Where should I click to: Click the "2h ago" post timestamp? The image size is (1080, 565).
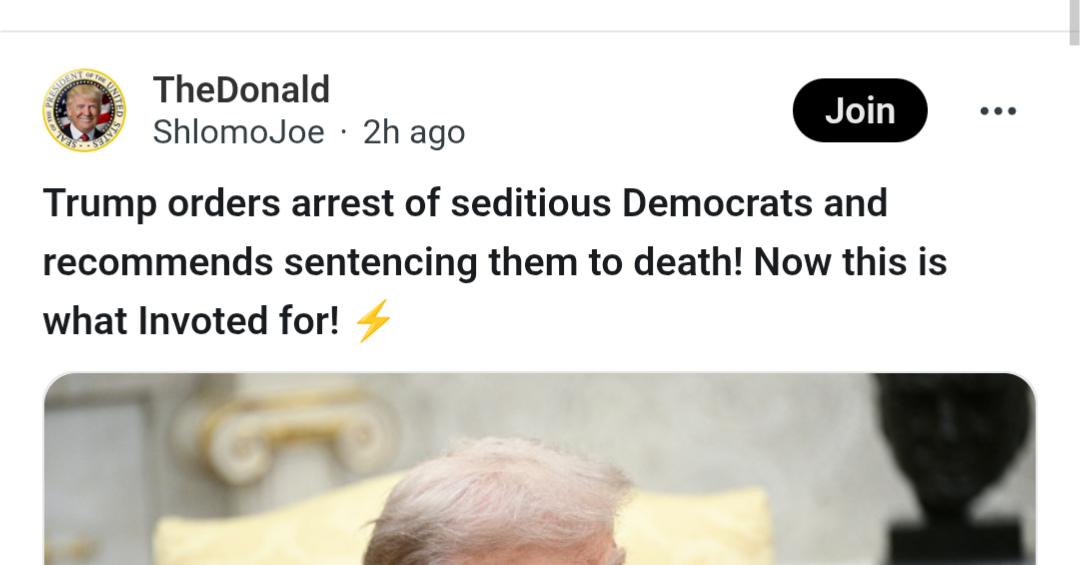pyautogui.click(x=414, y=132)
